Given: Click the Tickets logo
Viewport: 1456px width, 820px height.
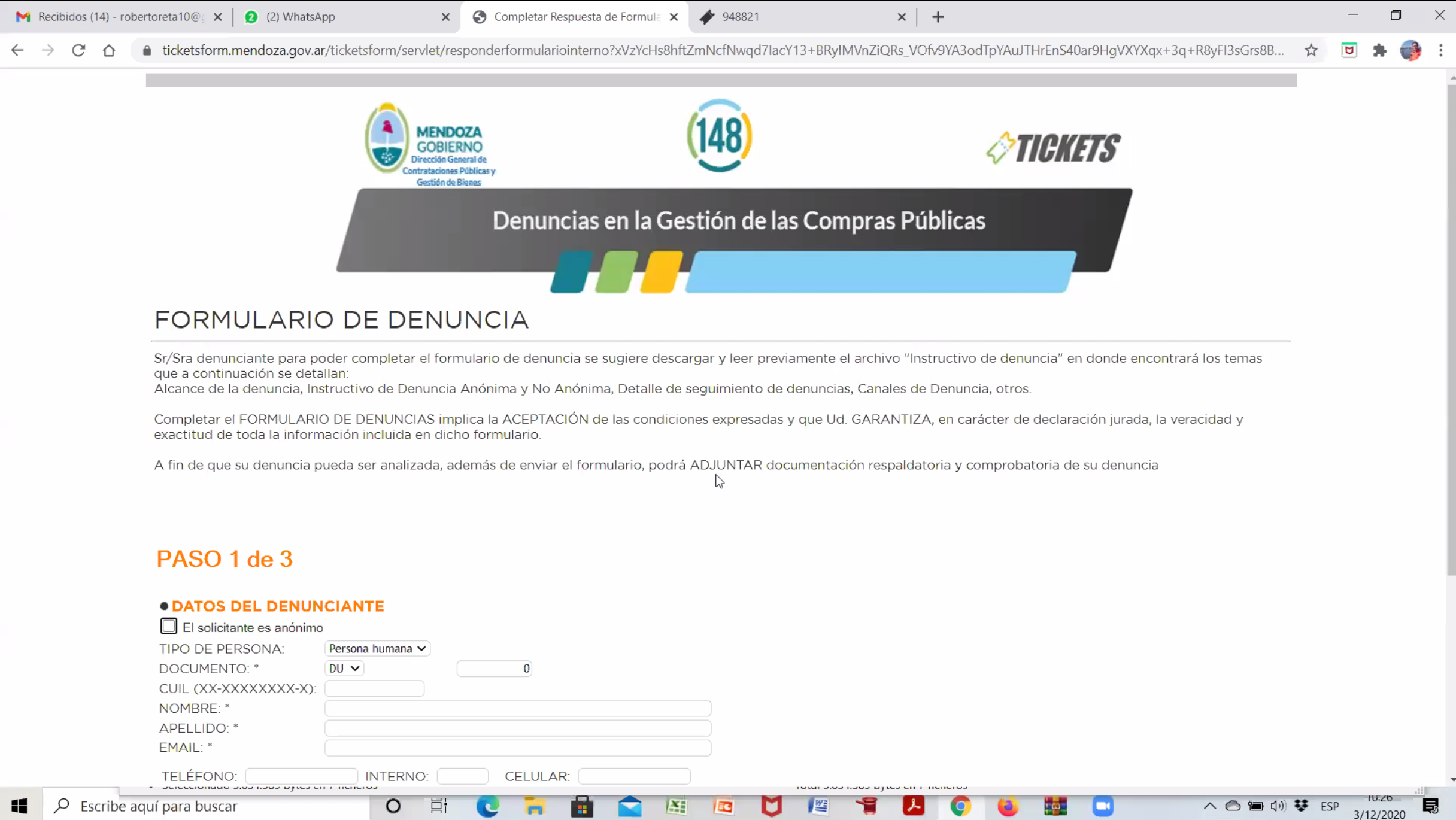Looking at the screenshot, I should 1054,148.
